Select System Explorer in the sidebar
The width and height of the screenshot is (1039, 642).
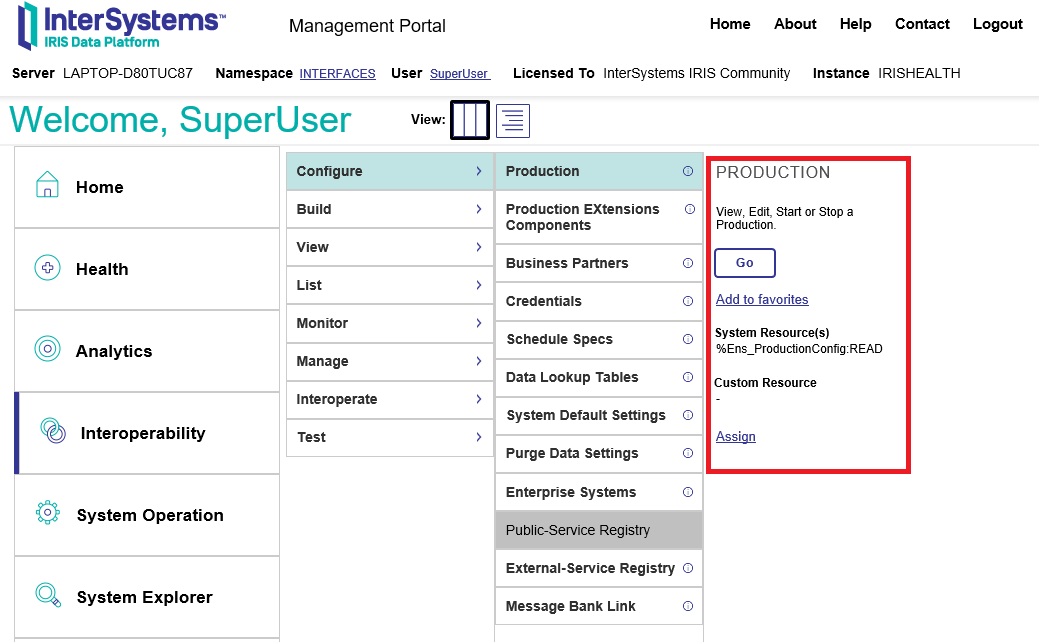pos(147,598)
